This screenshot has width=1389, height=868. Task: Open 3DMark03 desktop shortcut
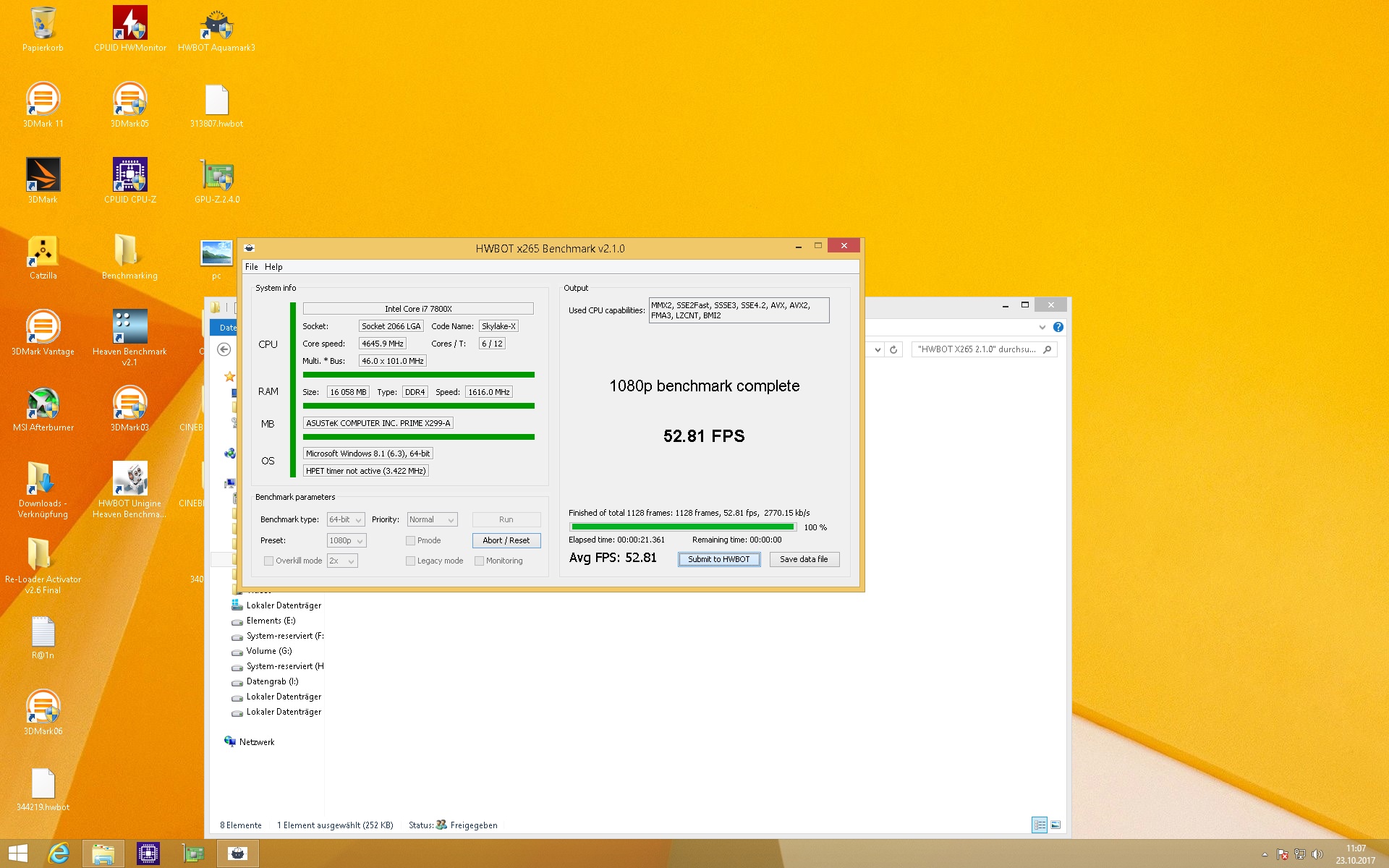point(129,409)
